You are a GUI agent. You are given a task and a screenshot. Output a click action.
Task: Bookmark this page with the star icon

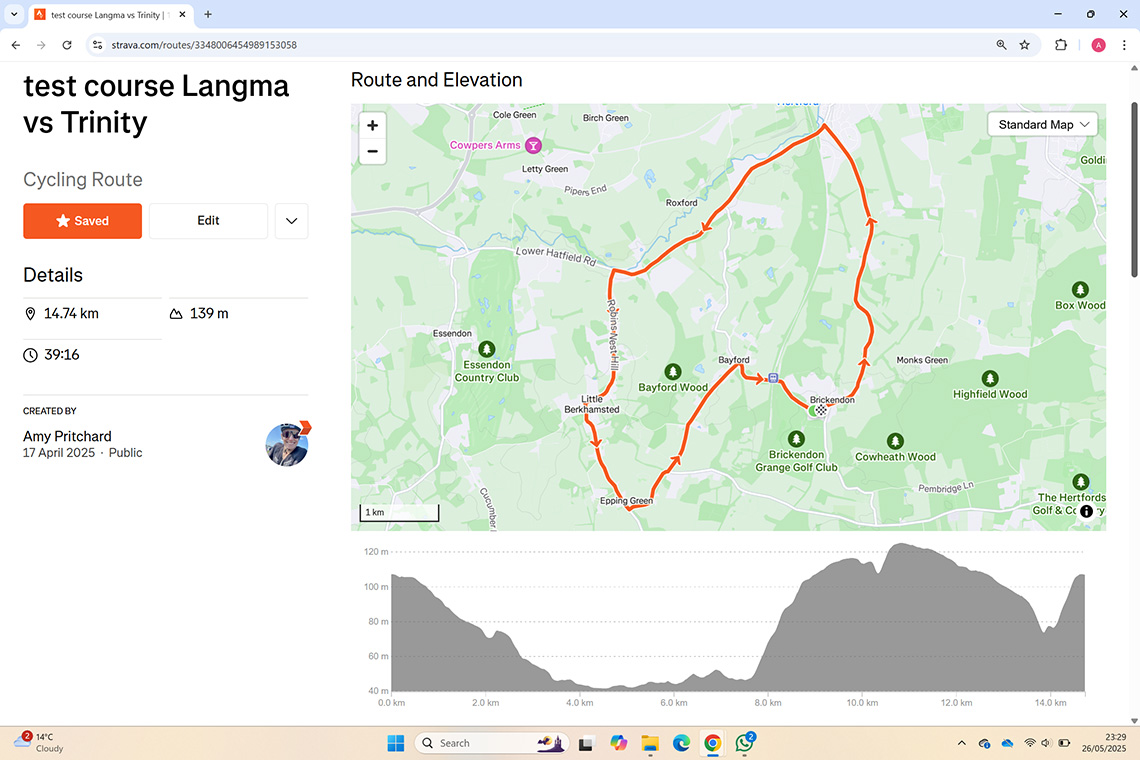pos(1025,45)
